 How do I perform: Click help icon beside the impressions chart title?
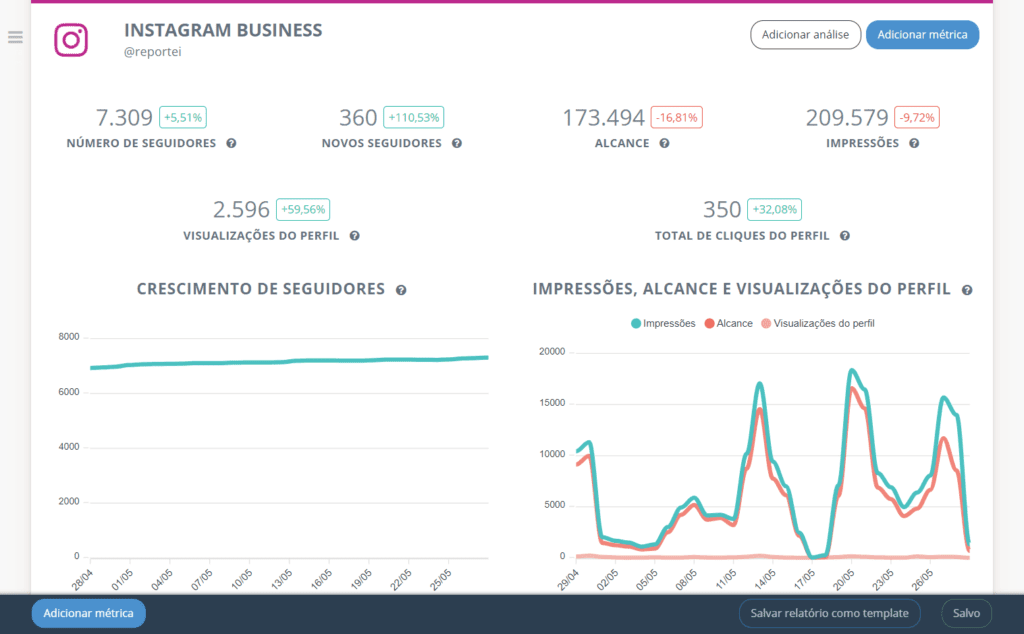click(967, 290)
